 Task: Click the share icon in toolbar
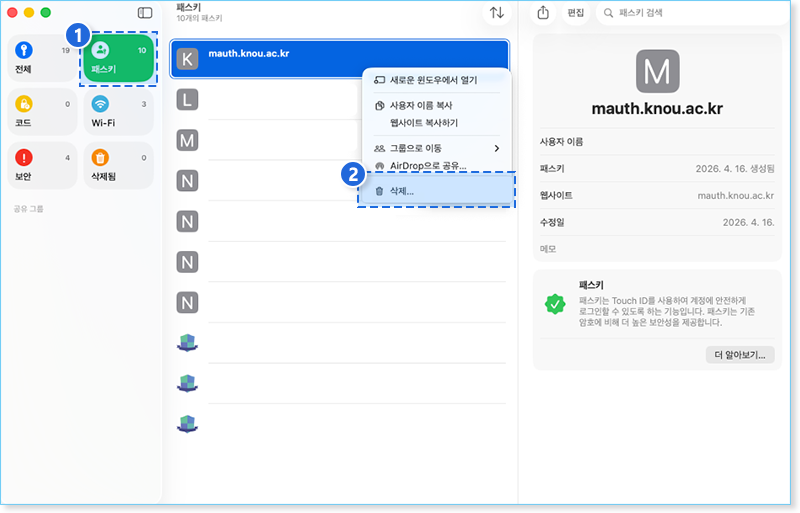coord(543,13)
